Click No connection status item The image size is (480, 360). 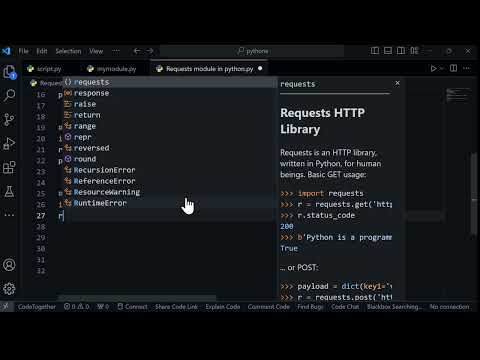[x=449, y=307]
